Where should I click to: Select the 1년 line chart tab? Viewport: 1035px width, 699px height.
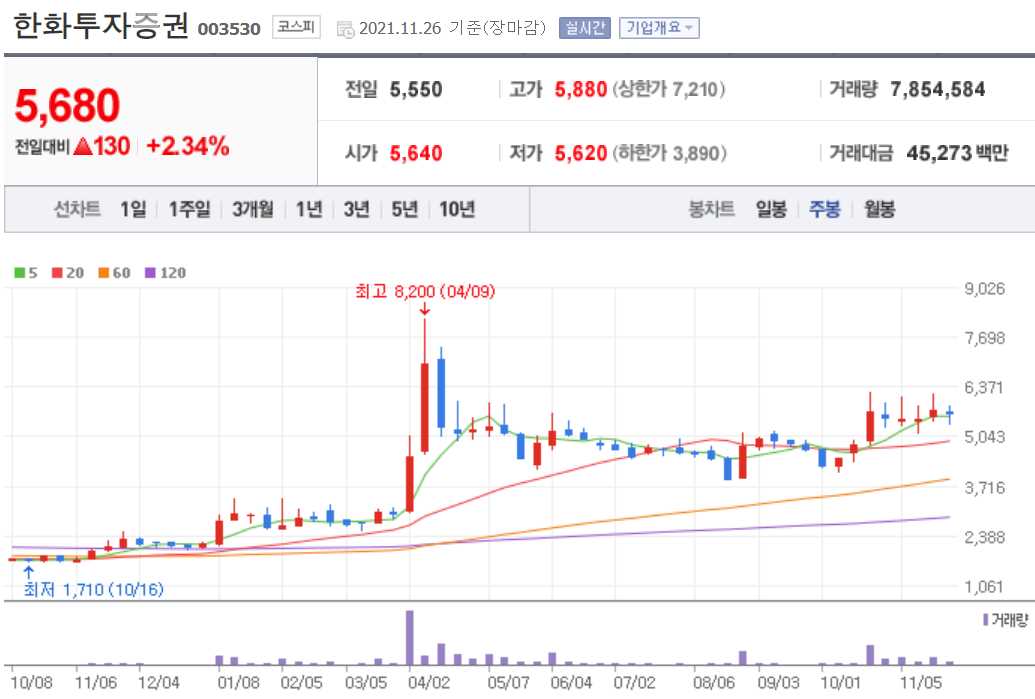[x=309, y=209]
